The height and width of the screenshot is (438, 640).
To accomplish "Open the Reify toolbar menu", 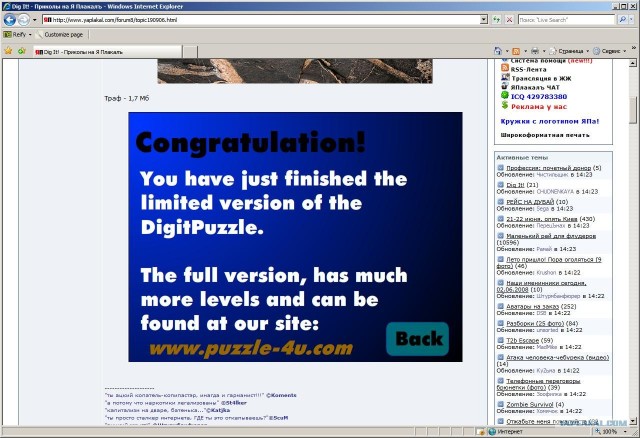I will coord(17,35).
